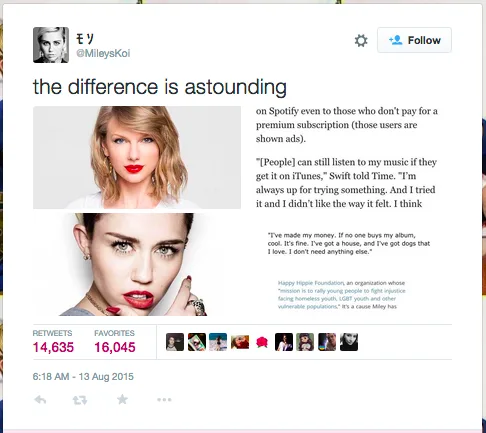The height and width of the screenshot is (433, 486).
Task: Click the red rose retweeter avatar
Action: (262, 342)
